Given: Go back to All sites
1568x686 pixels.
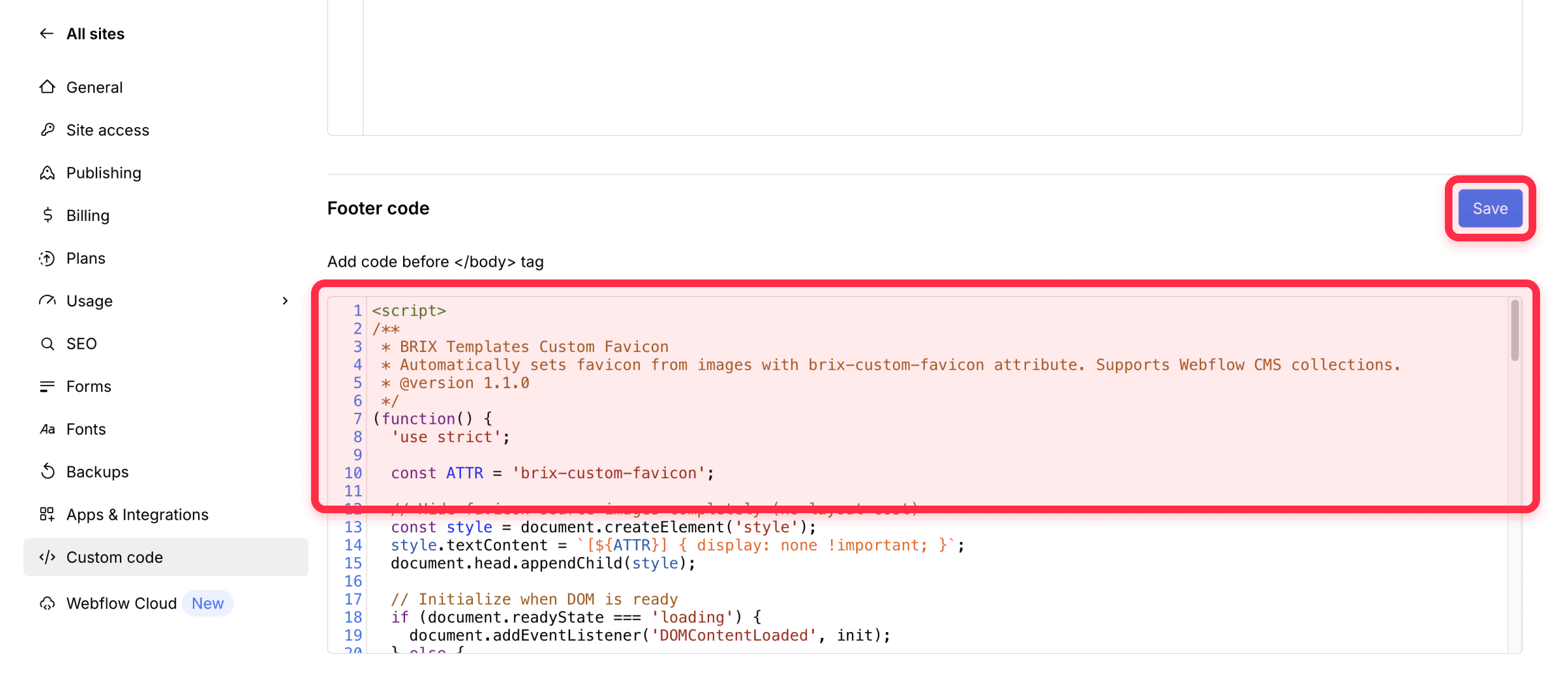Looking at the screenshot, I should (x=95, y=34).
